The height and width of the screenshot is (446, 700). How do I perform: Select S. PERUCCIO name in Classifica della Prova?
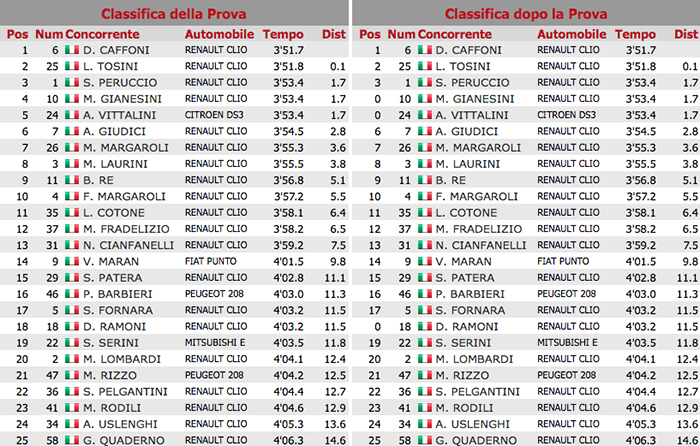click(x=120, y=83)
